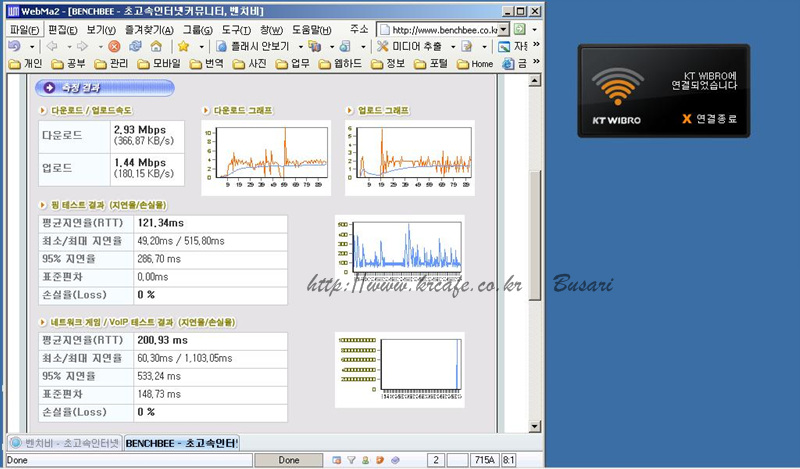Click the 2.93 Mbps download value
Image resolution: width=800 pixels, height=469 pixels.
[x=140, y=130]
